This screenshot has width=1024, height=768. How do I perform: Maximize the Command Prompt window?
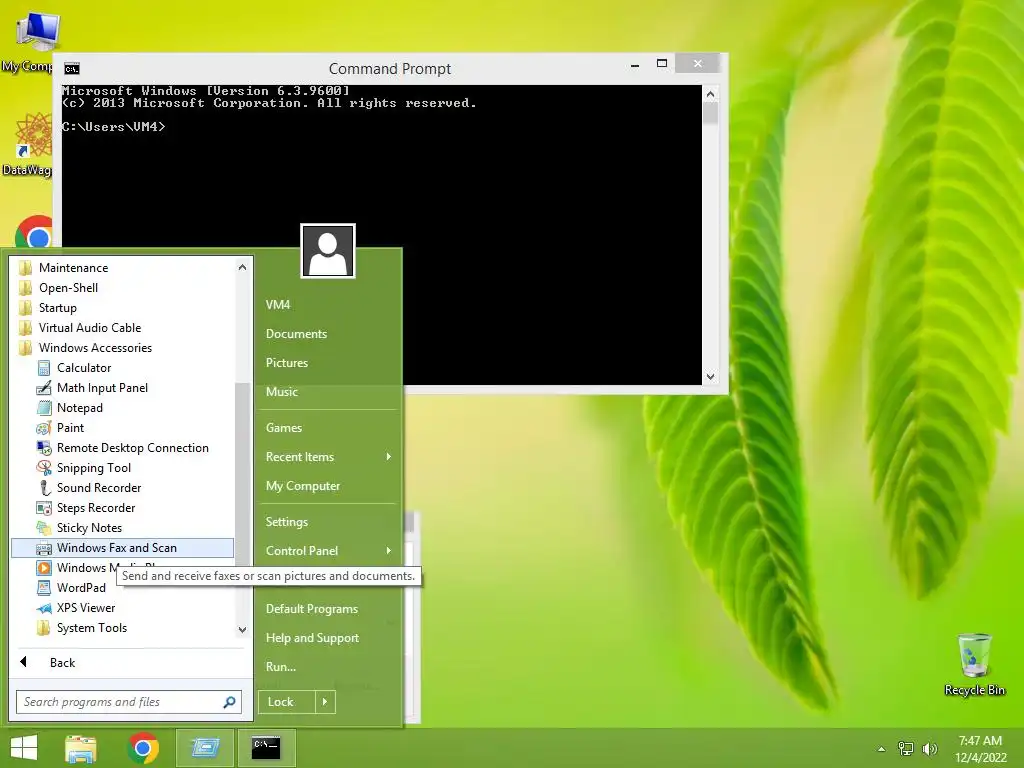tap(662, 63)
